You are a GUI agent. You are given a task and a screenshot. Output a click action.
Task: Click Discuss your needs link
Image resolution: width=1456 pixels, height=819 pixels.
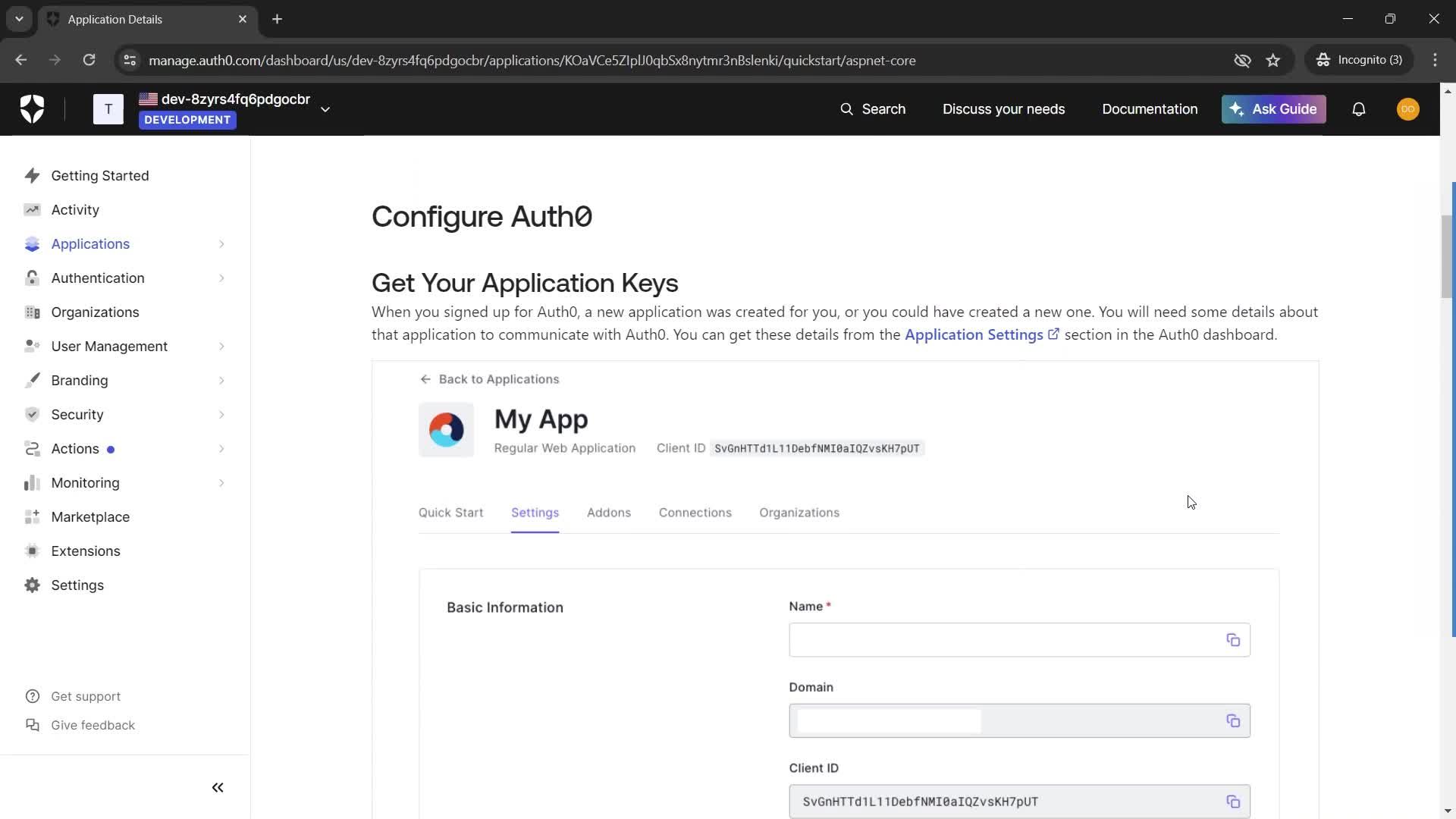(1003, 109)
